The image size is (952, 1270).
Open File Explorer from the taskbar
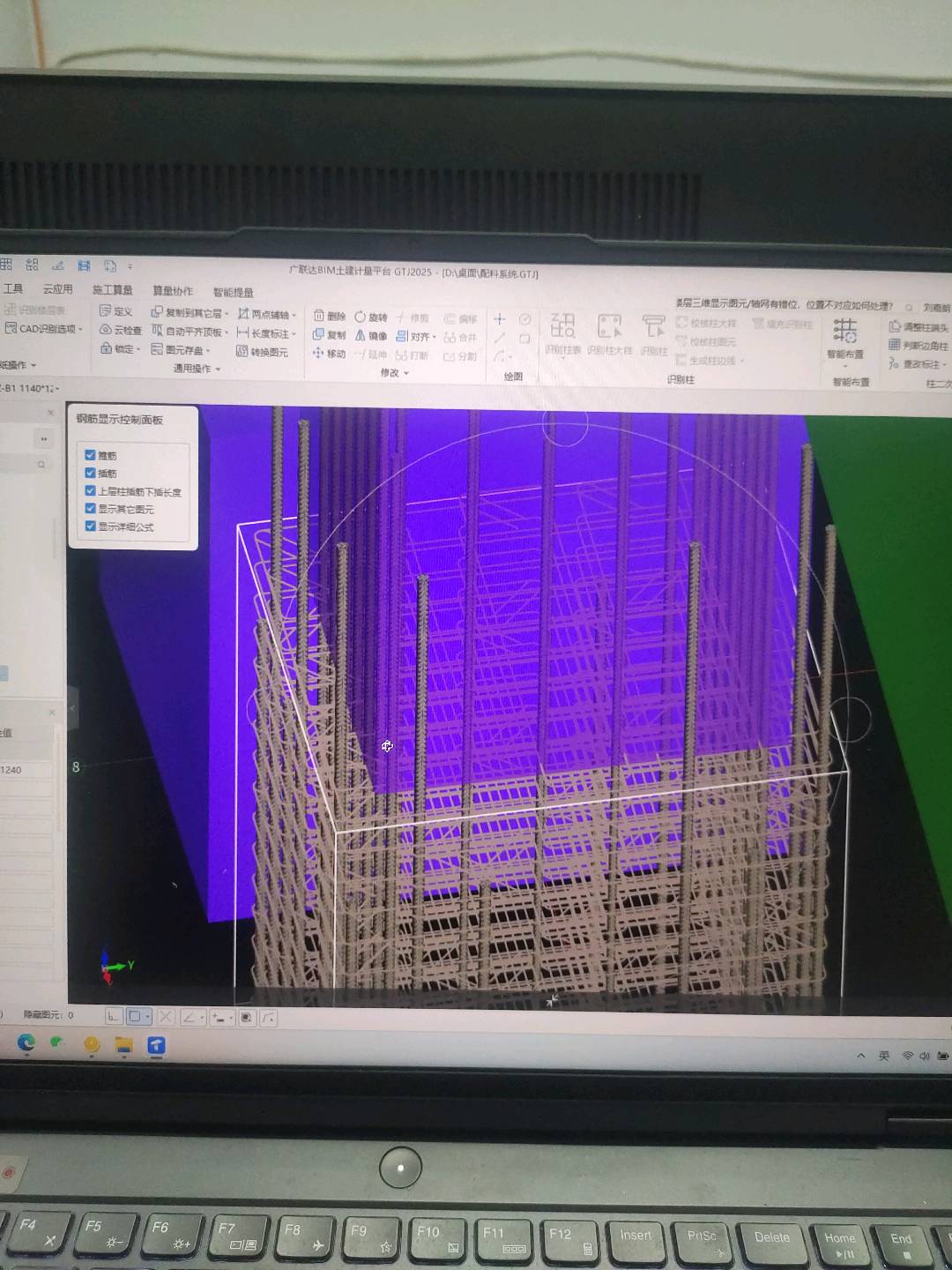[x=123, y=1045]
